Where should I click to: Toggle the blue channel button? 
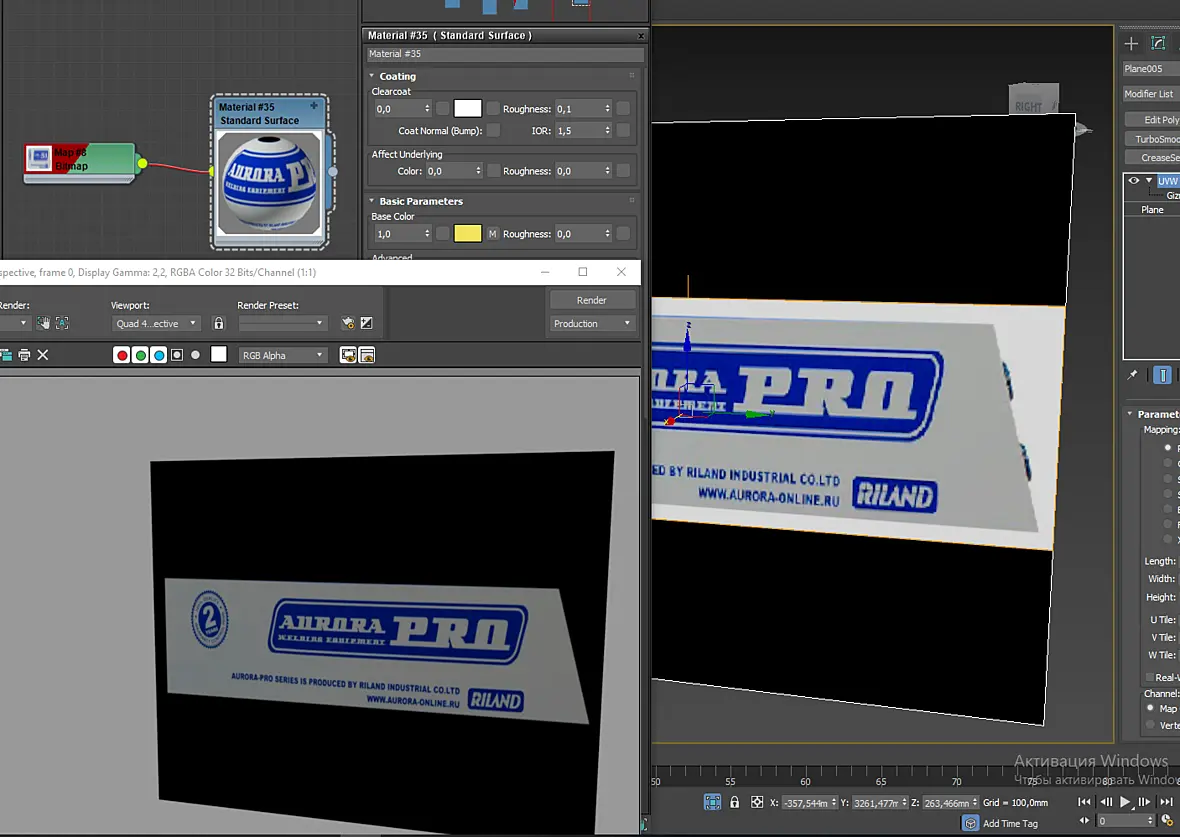(159, 355)
